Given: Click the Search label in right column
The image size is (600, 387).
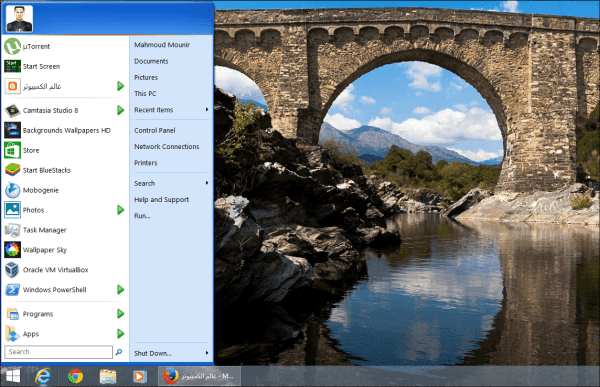Looking at the screenshot, I should [x=144, y=183].
